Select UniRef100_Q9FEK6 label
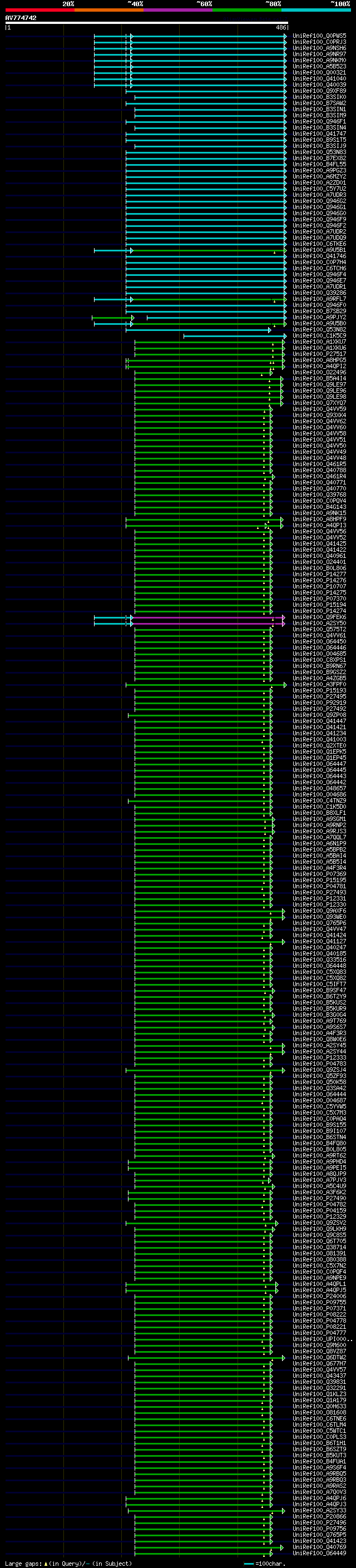 point(319,617)
